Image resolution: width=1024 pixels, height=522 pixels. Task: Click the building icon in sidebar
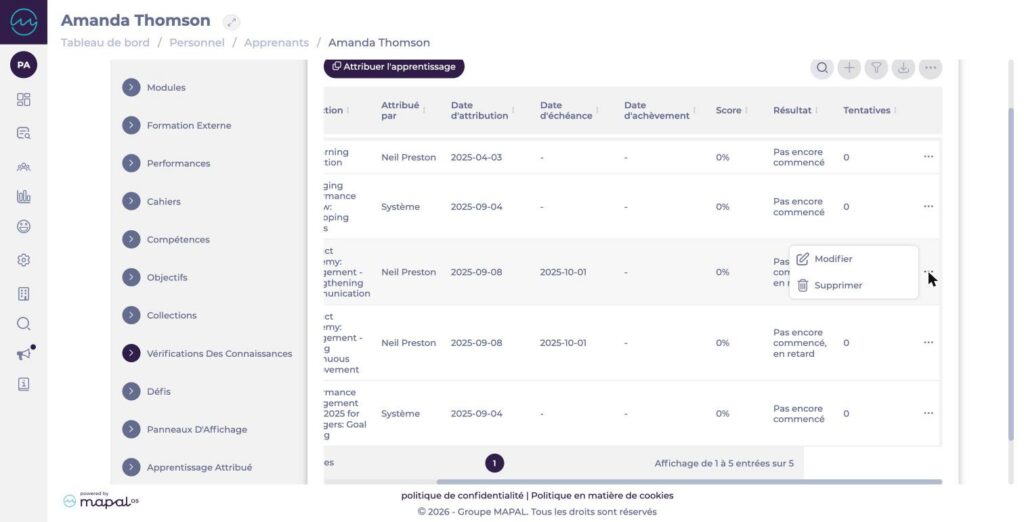click(x=24, y=293)
